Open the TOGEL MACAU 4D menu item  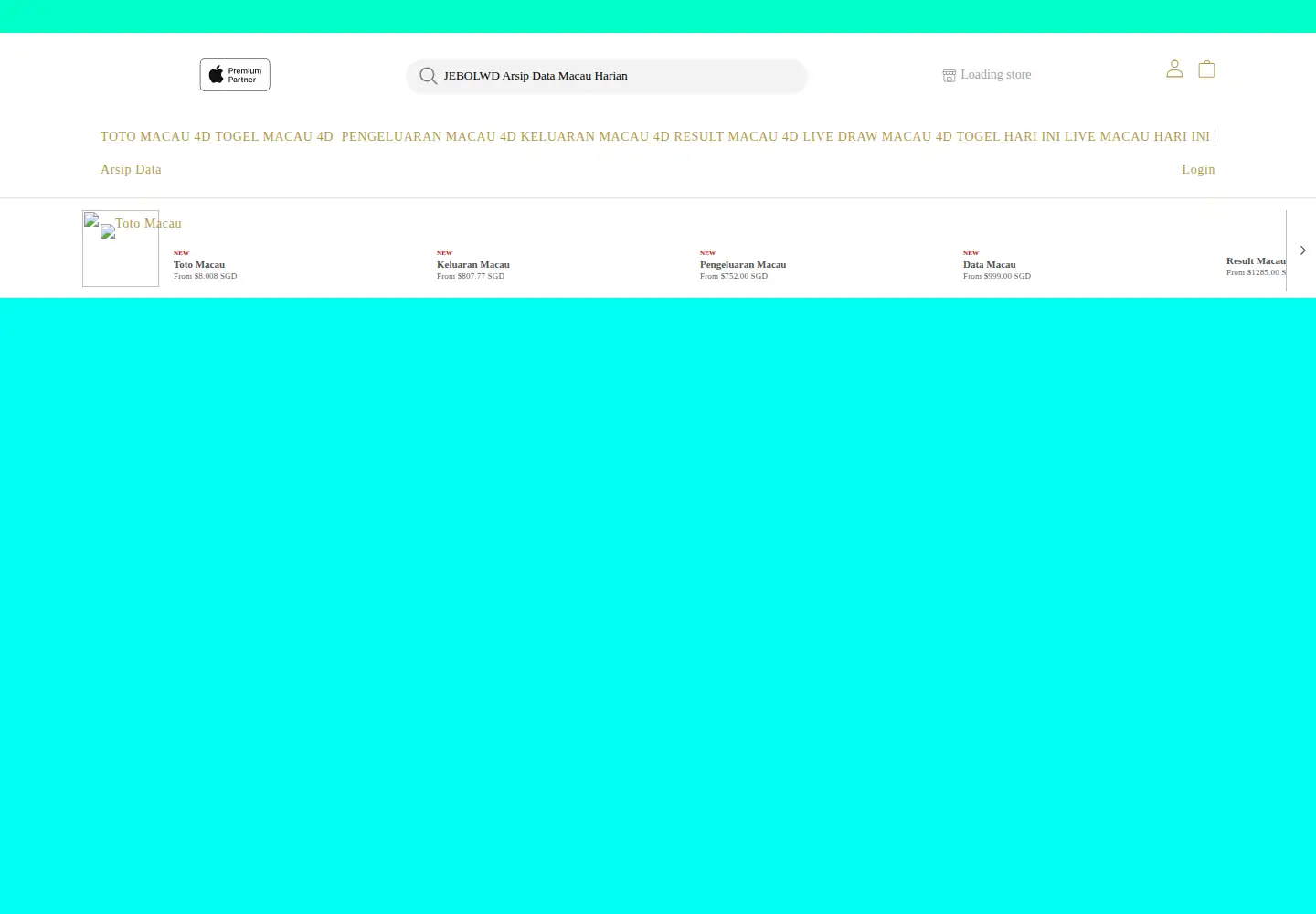click(x=274, y=136)
